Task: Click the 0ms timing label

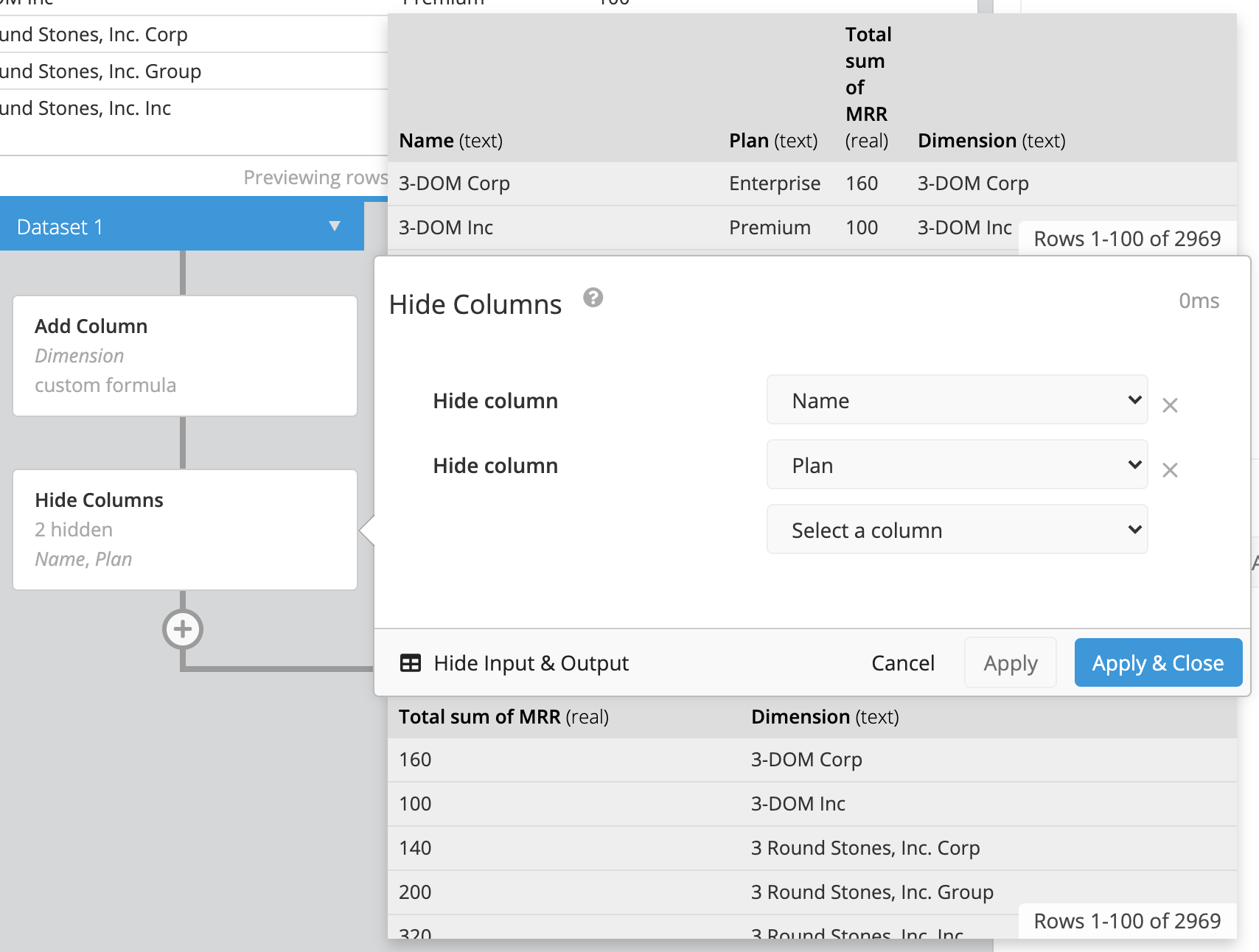Action: [x=1199, y=301]
